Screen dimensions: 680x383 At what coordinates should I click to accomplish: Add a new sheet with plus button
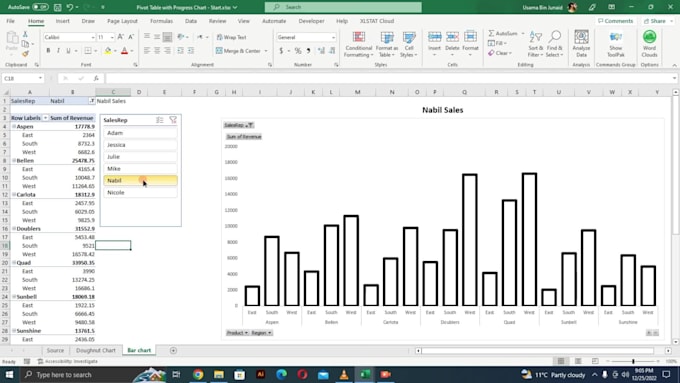pos(173,350)
